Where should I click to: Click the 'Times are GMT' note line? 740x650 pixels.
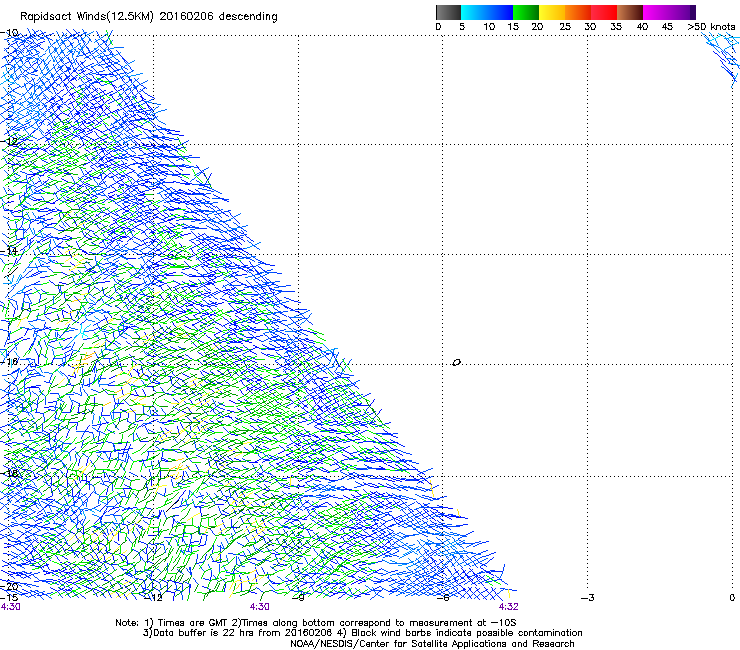click(x=316, y=623)
